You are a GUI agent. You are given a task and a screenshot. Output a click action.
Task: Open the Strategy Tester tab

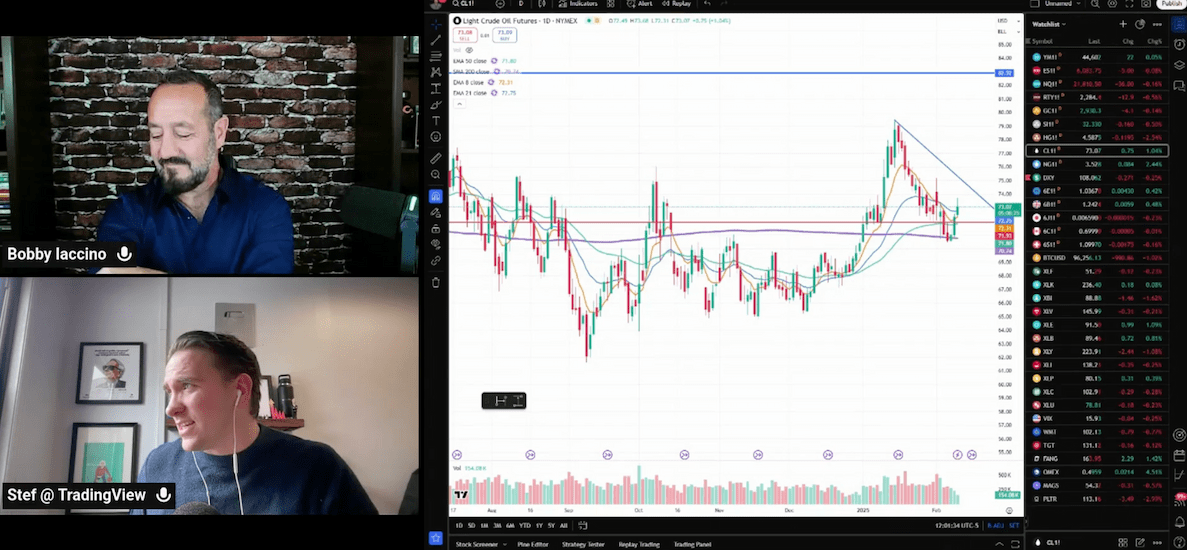click(x=584, y=544)
